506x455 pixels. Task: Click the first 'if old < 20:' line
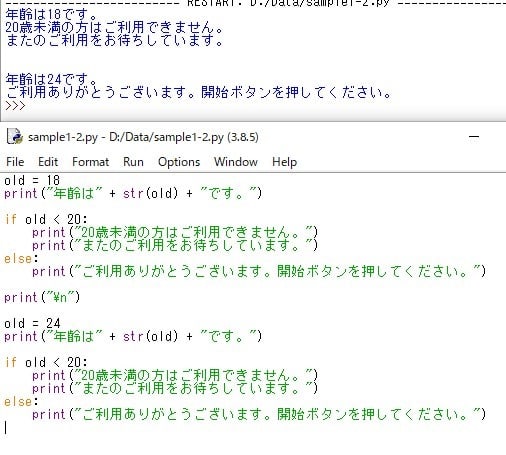coord(46,219)
